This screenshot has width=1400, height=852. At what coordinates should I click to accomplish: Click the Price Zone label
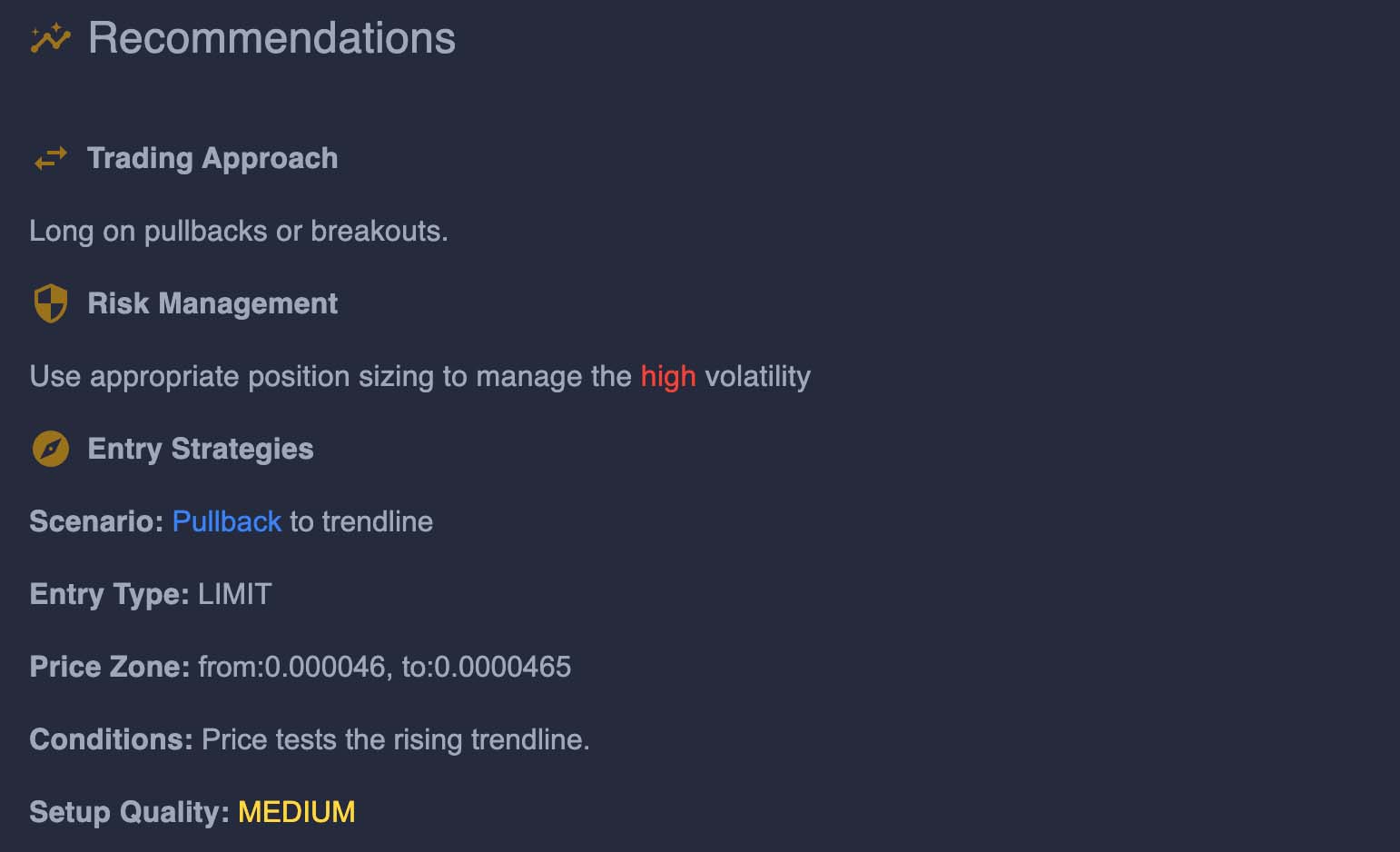tap(110, 667)
